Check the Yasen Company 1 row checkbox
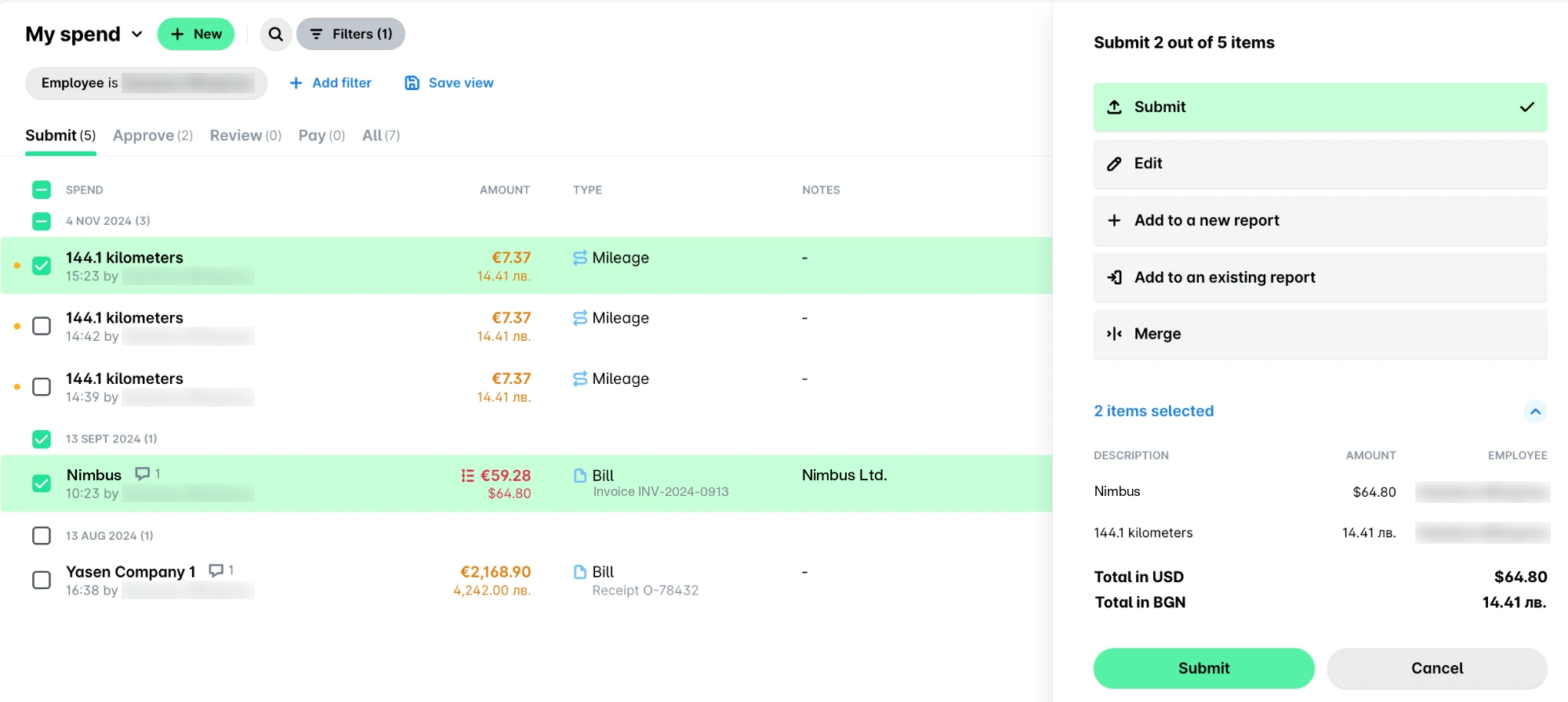 tap(42, 581)
